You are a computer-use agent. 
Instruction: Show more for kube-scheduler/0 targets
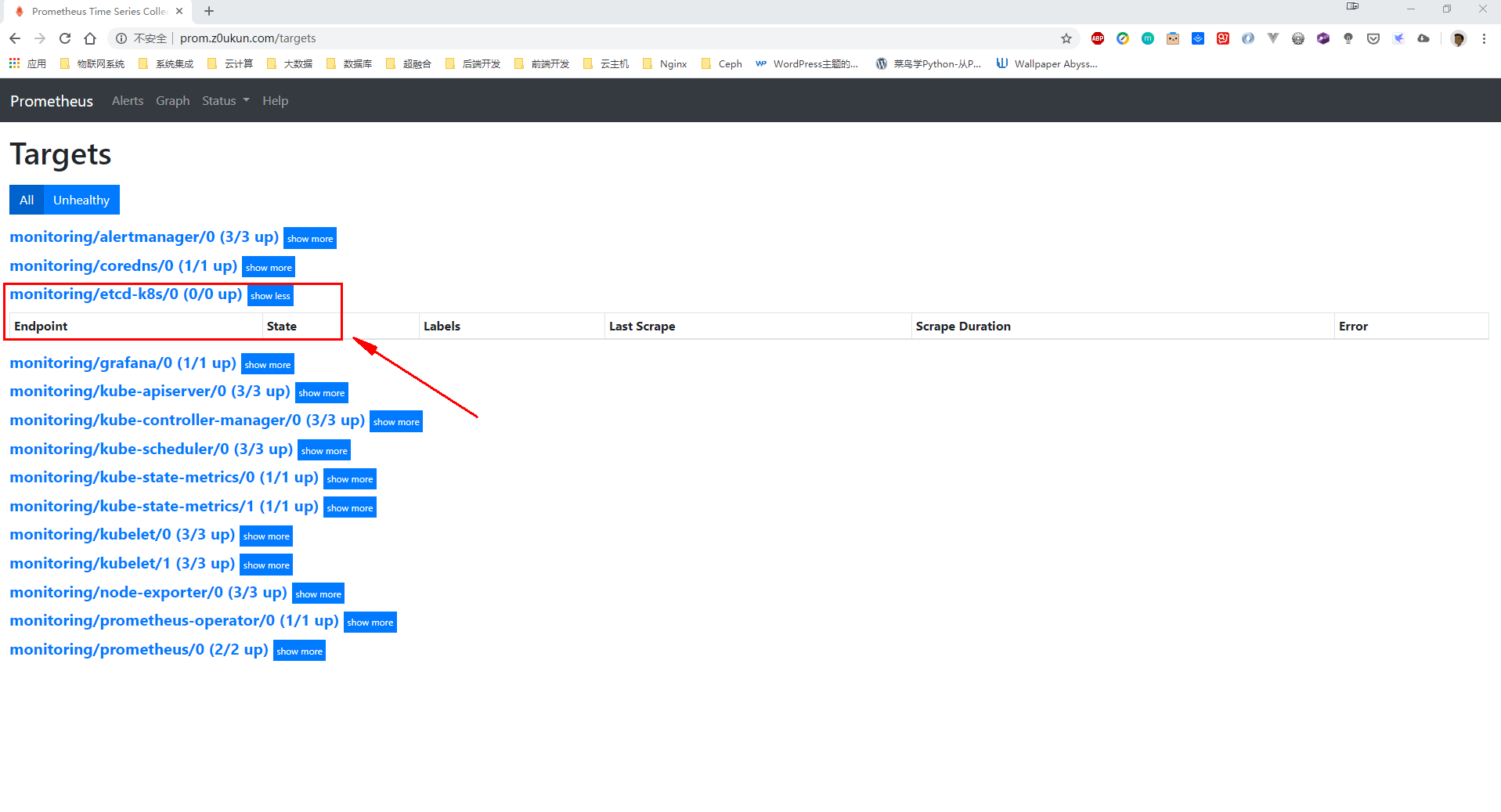324,450
